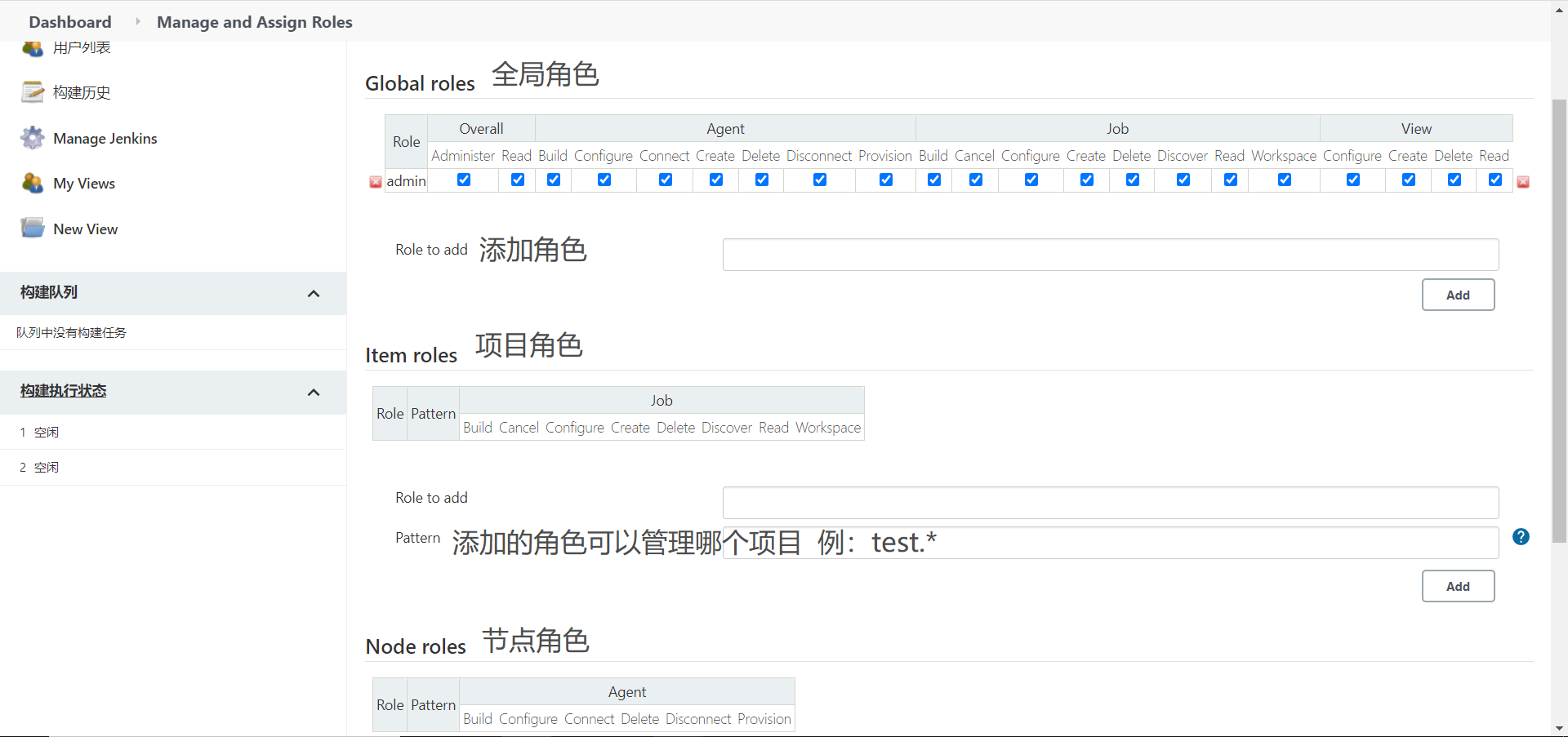
Task: Toggle admin Agent Create checkbox
Action: point(716,180)
